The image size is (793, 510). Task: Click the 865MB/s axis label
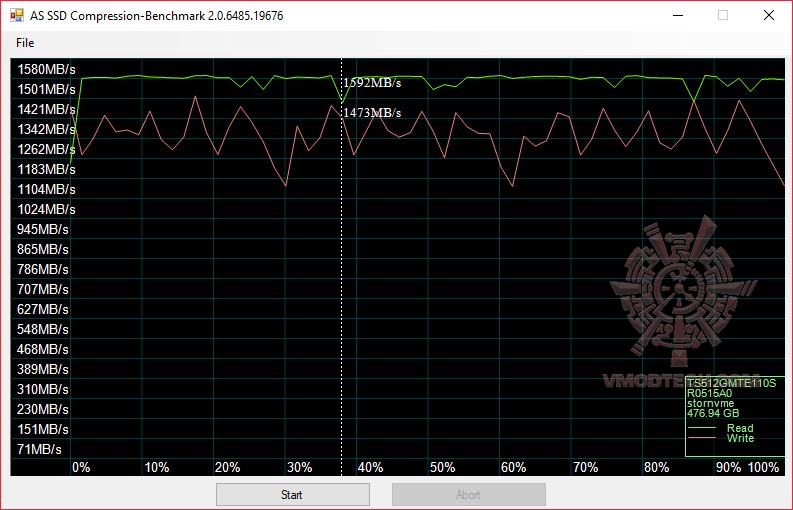click(42, 249)
